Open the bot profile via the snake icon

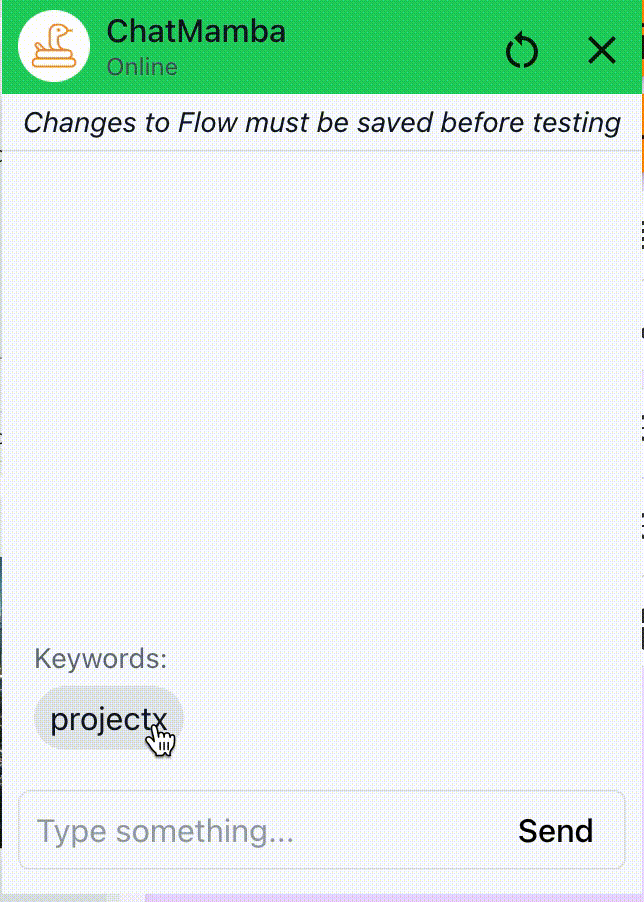tap(54, 46)
